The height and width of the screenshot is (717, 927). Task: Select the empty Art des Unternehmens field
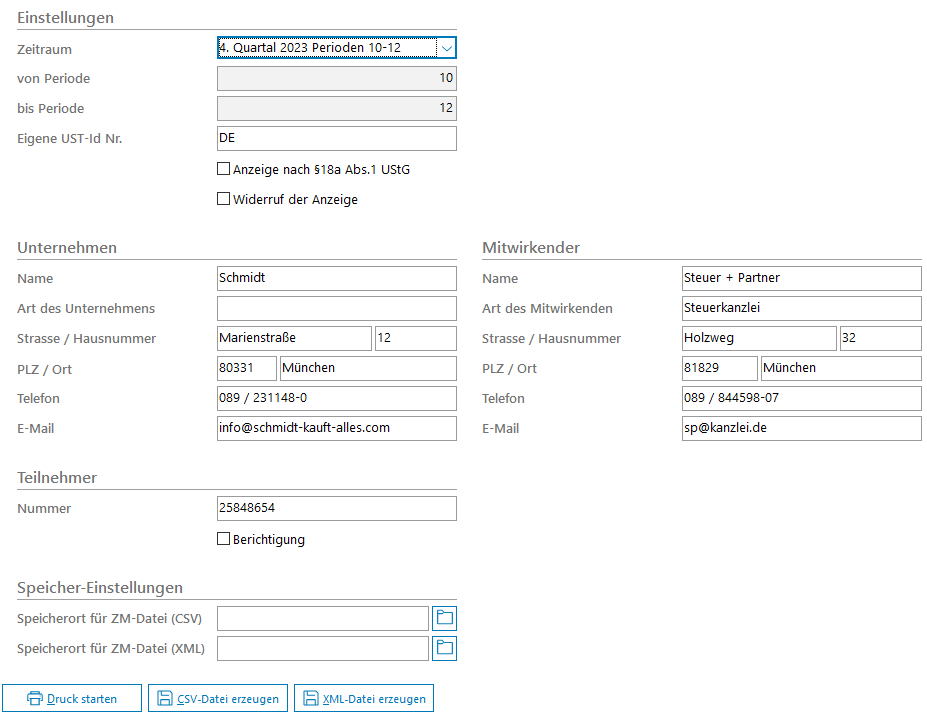336,308
